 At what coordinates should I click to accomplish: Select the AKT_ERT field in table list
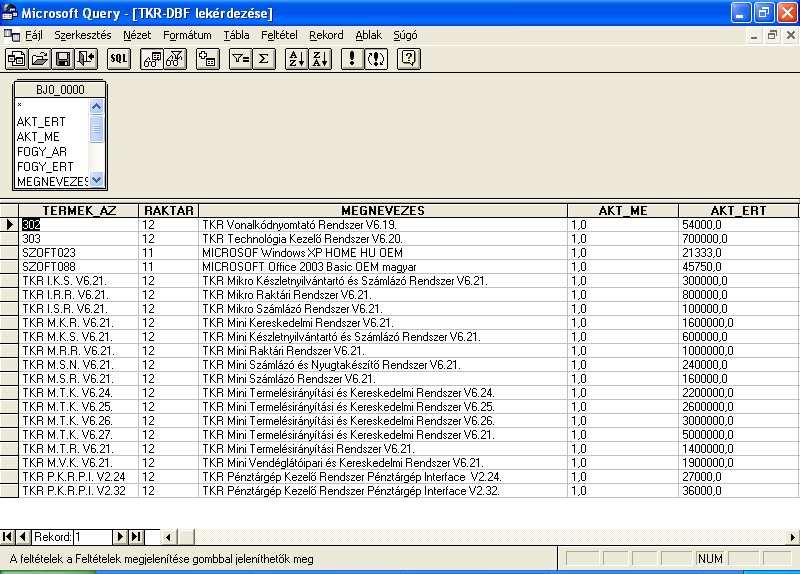(41, 122)
